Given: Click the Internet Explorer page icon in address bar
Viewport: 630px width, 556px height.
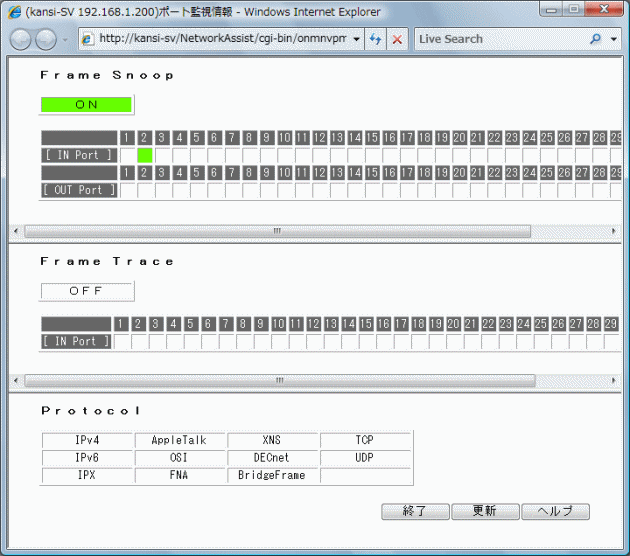Looking at the screenshot, I should click(87, 39).
